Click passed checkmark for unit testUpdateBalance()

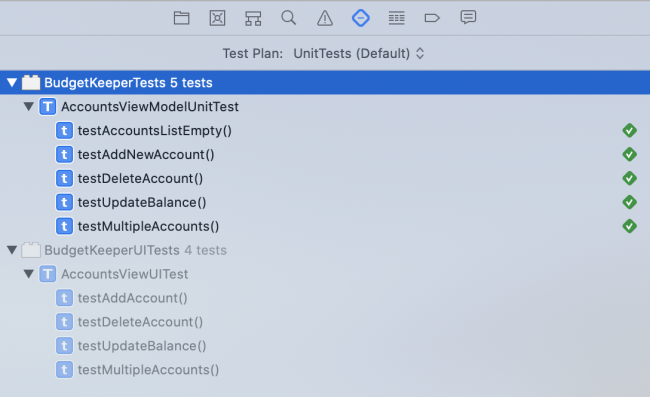pyautogui.click(x=629, y=202)
